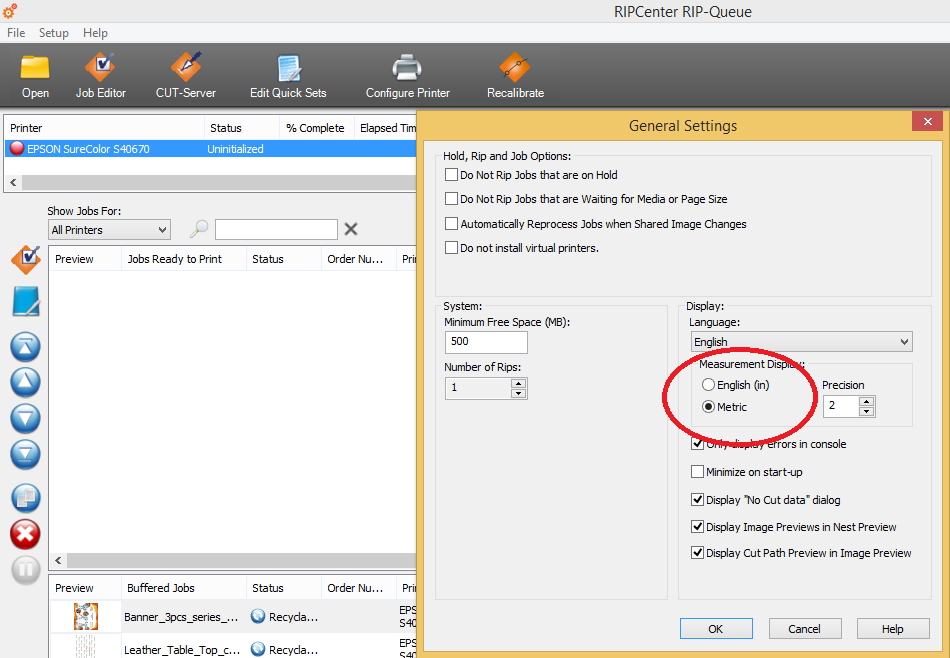Open the Setup menu
The width and height of the screenshot is (950, 658).
tap(54, 33)
